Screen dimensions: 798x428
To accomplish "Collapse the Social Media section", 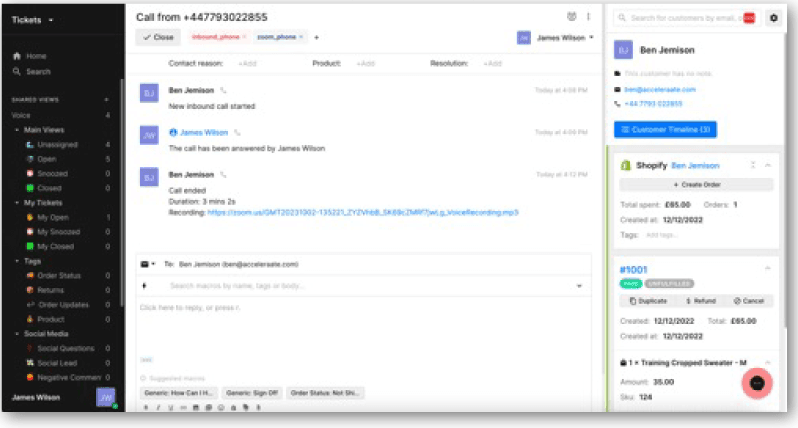I will tap(17, 334).
